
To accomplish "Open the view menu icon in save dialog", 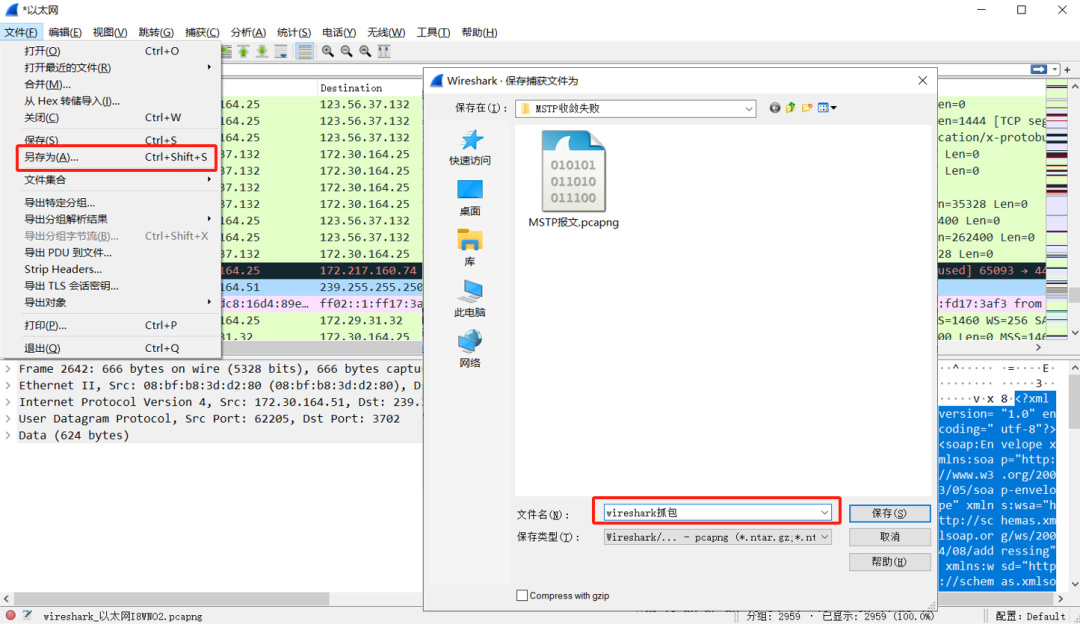I will [827, 108].
